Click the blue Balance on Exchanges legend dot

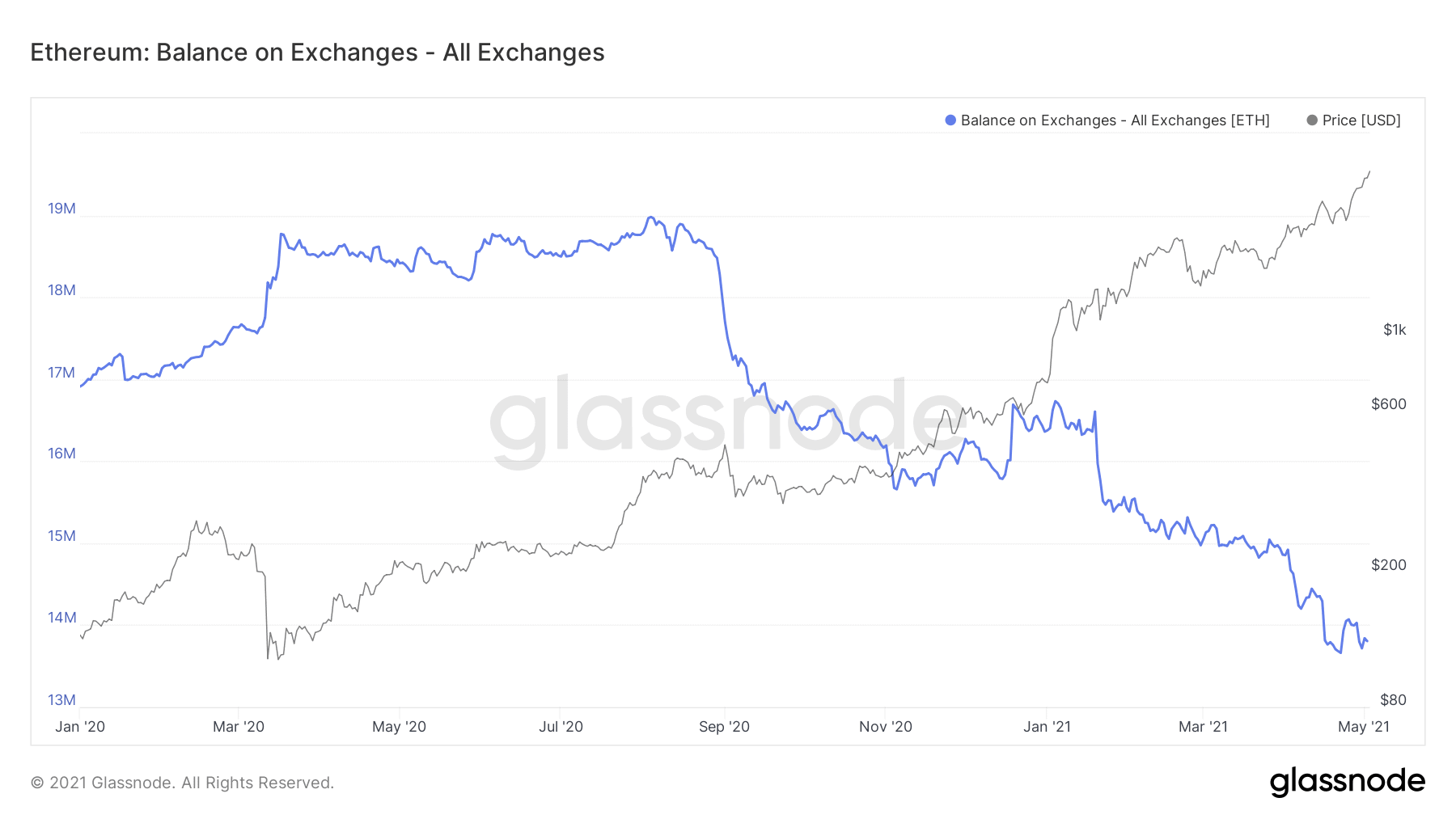[x=950, y=120]
